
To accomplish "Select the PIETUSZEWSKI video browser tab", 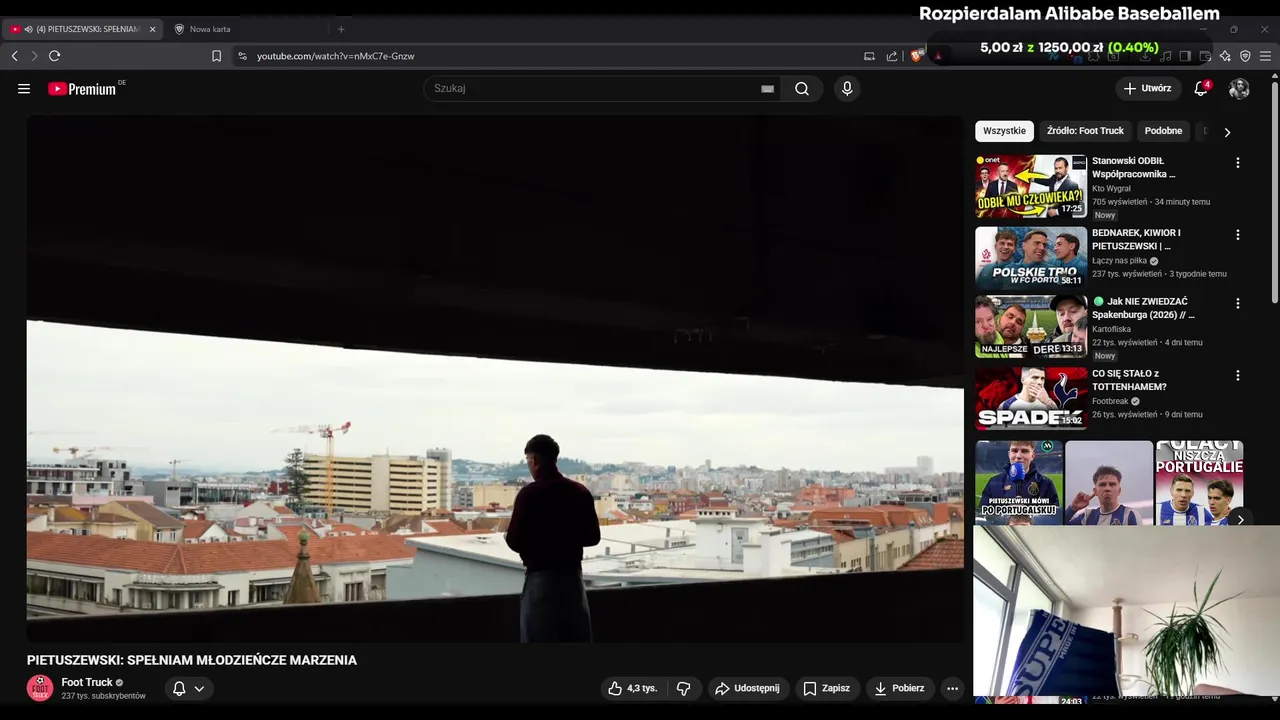I will (x=82, y=29).
